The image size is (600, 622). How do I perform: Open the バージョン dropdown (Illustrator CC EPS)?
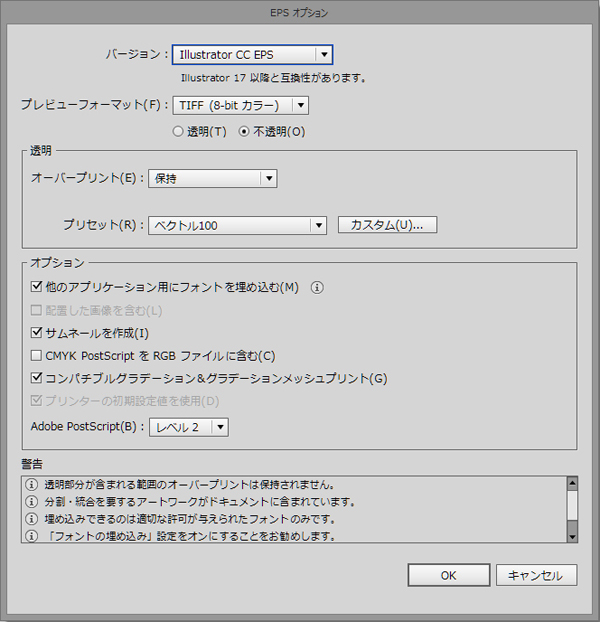tap(252, 54)
